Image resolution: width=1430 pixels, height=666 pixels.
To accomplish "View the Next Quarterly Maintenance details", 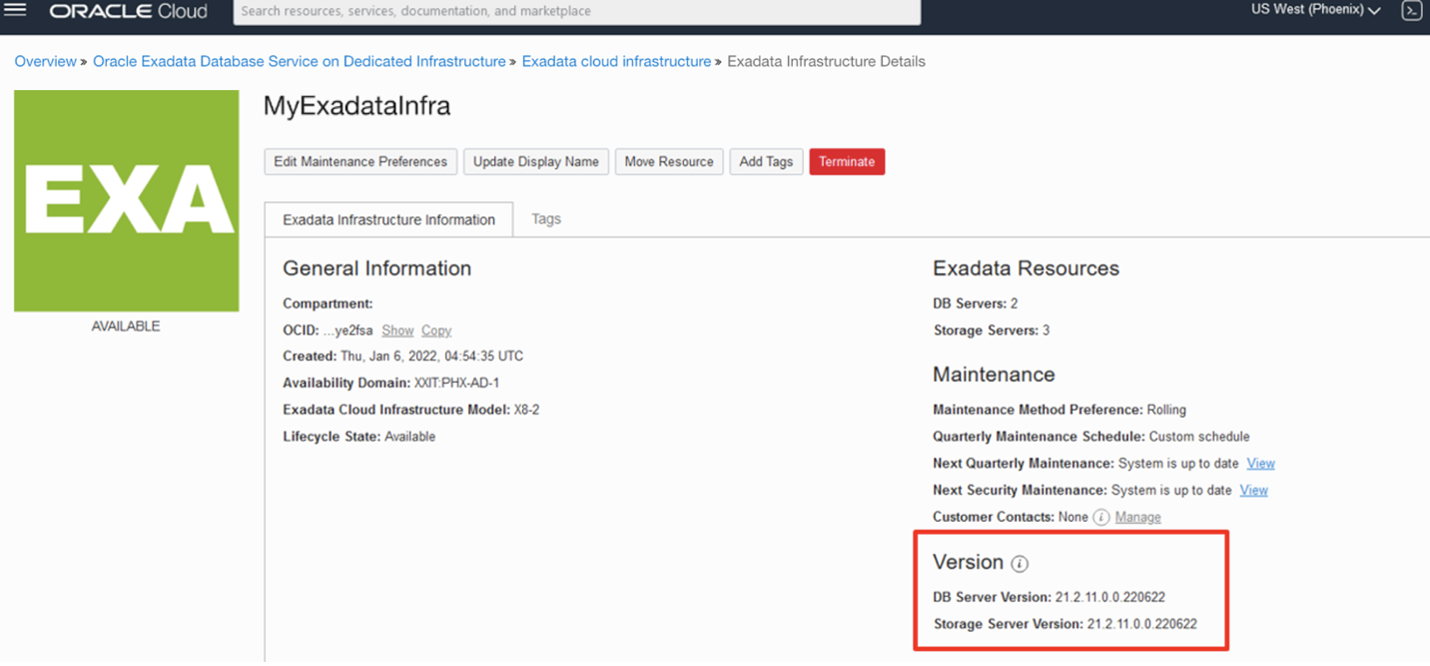I will pyautogui.click(x=1260, y=463).
